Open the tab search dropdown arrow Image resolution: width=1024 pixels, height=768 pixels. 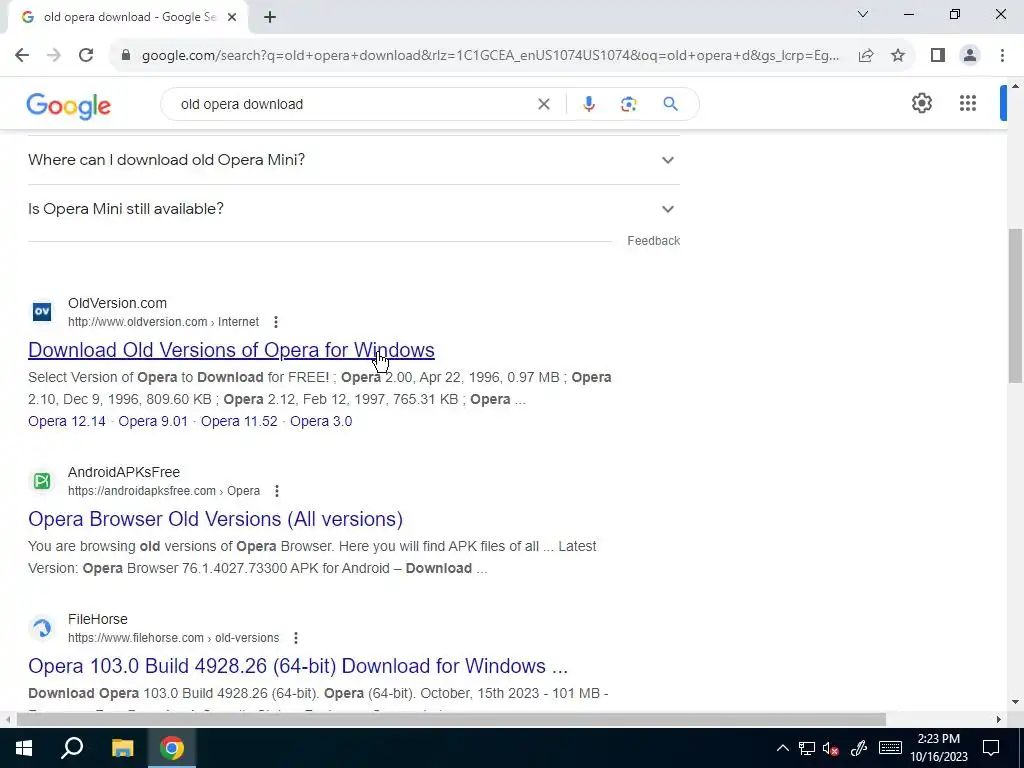pyautogui.click(x=863, y=14)
